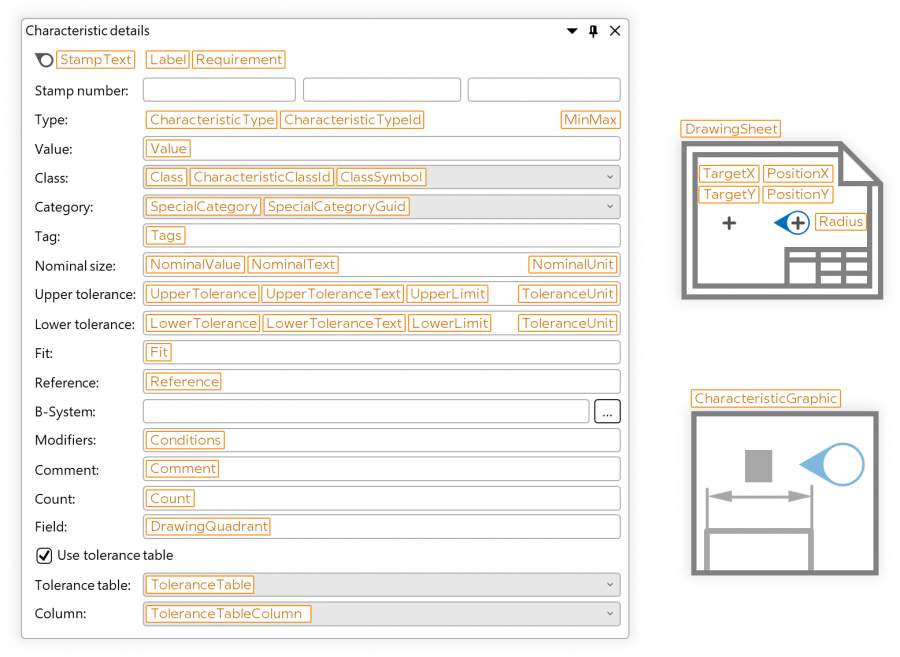Screen dimensions: 900x657
Task: Focus the Comment input field
Action: (x=382, y=469)
